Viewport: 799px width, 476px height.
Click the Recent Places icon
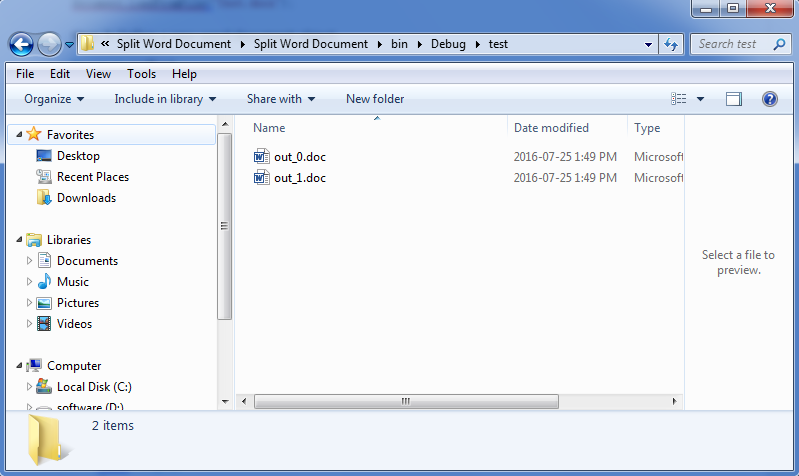(x=44, y=177)
